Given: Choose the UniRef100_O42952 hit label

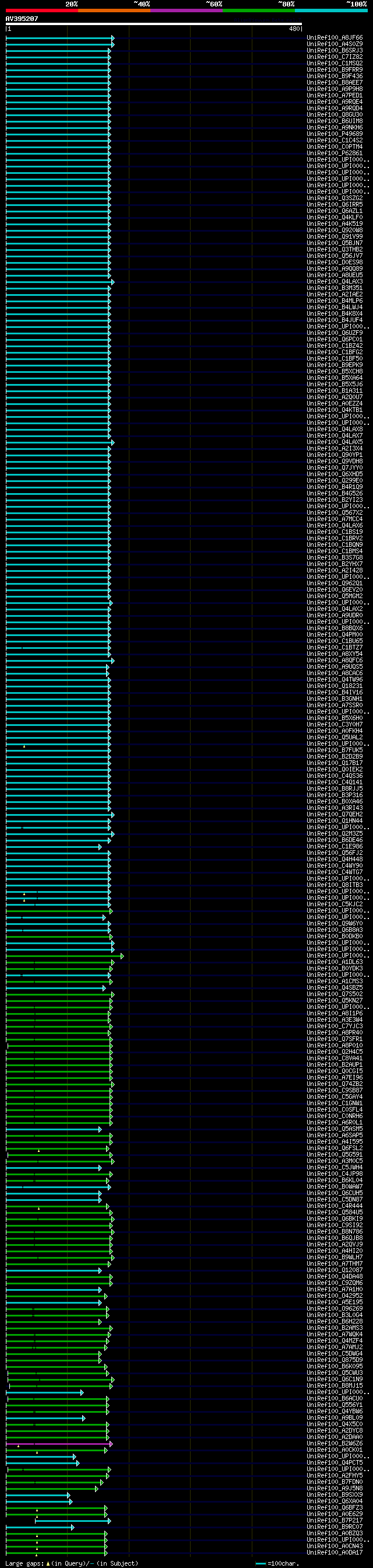Looking at the screenshot, I should [x=335, y=1296].
